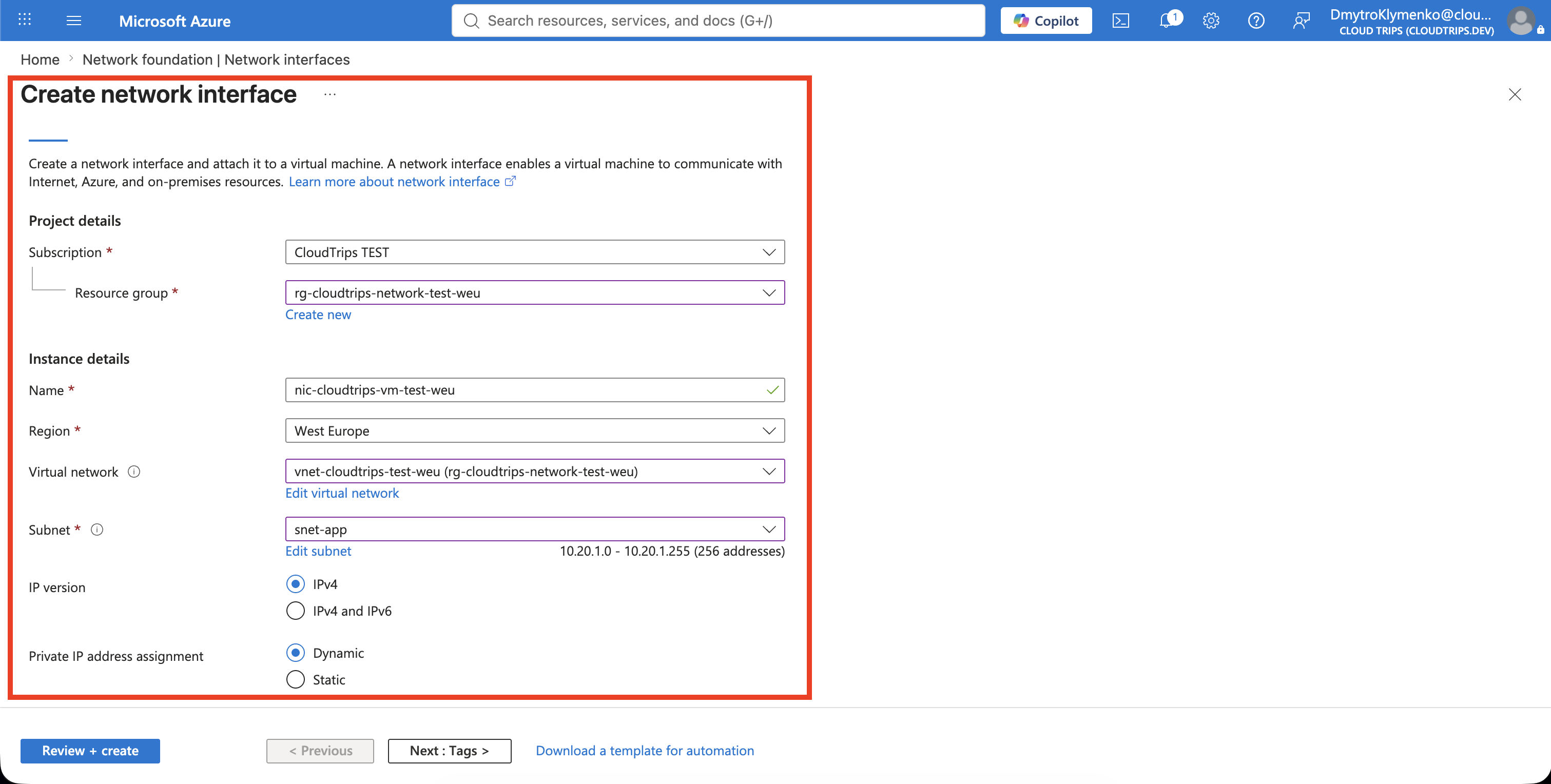Screen dimensions: 1551x784
Task: Select Dynamic private IP assignment
Action: pos(295,652)
